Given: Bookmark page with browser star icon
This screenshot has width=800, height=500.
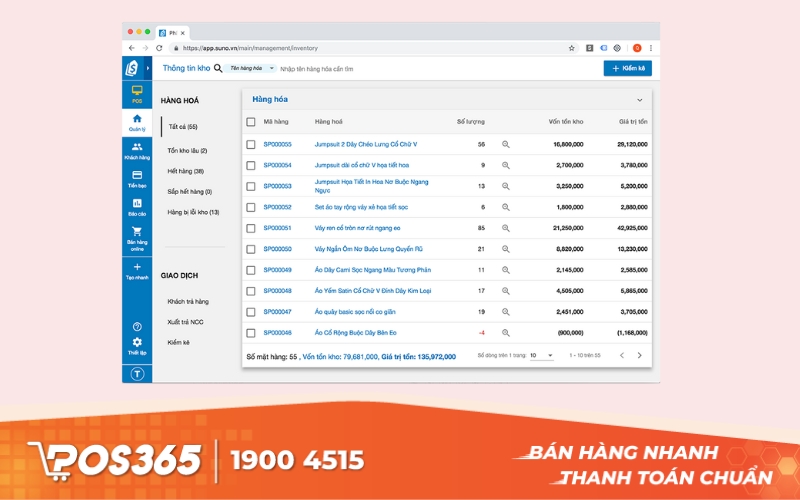Looking at the screenshot, I should click(571, 48).
